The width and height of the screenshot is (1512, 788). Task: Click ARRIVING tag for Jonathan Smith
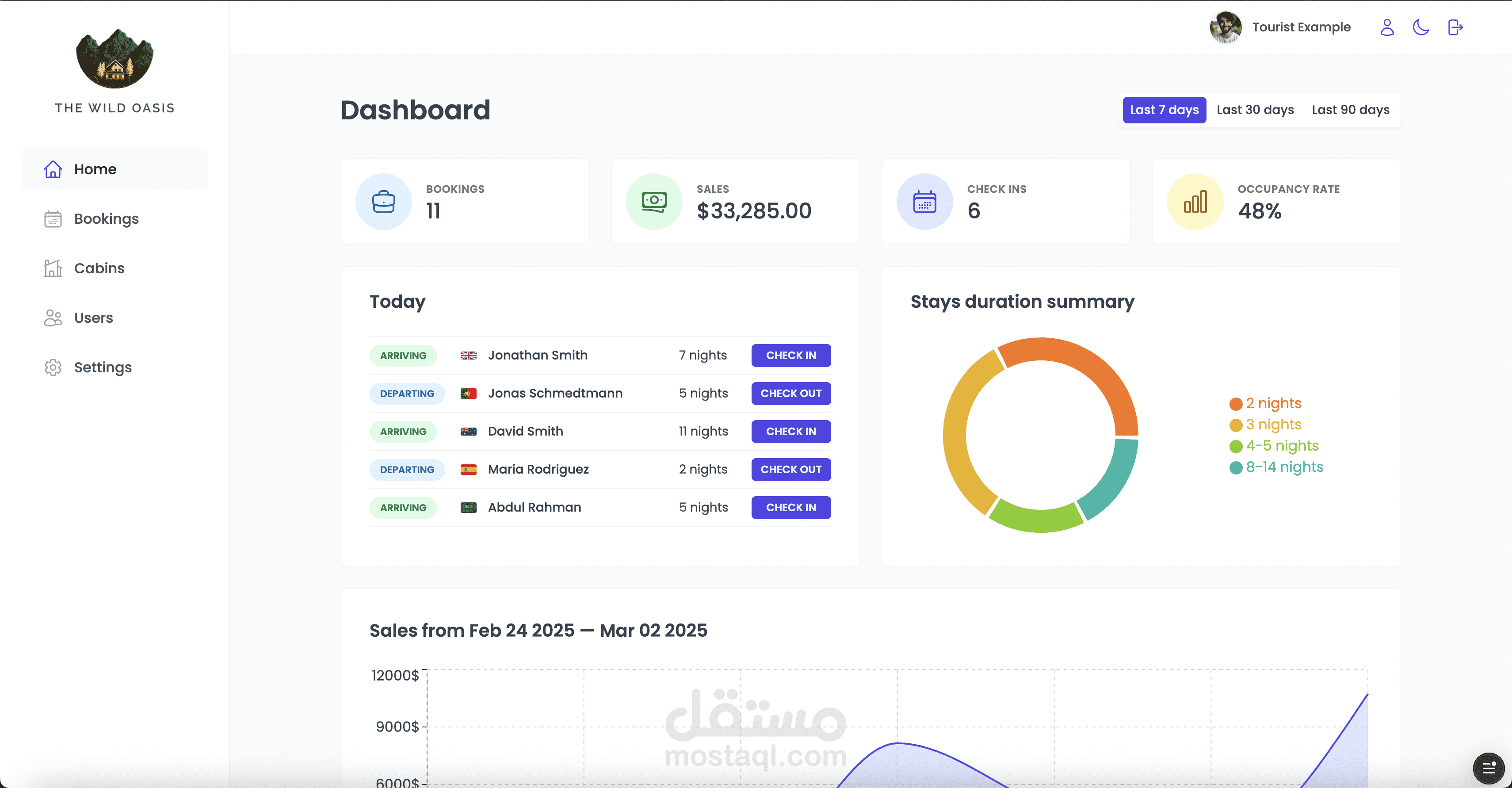(403, 355)
